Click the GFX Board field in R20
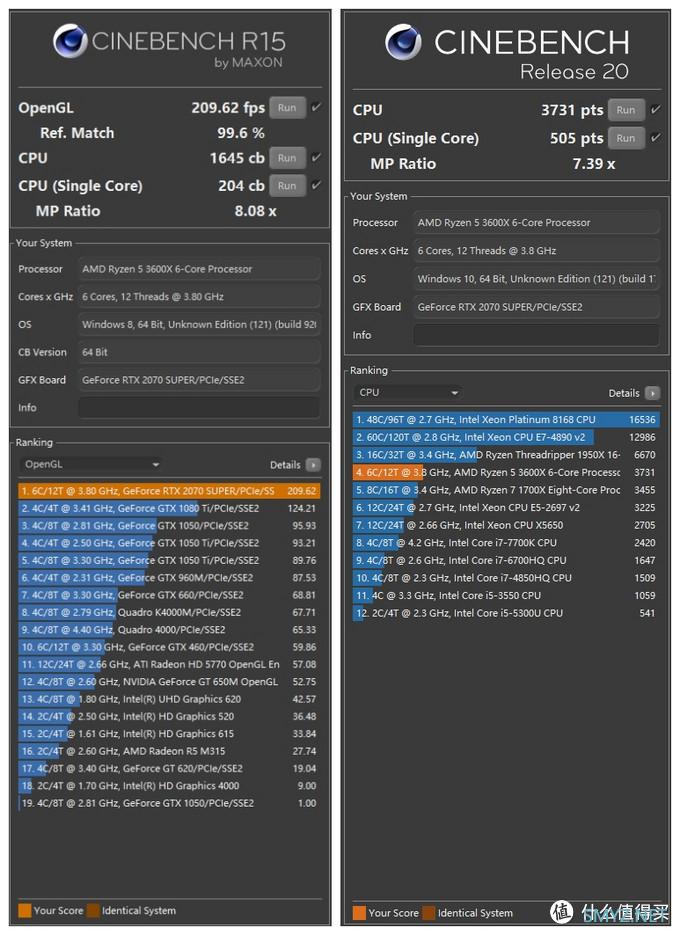The height and width of the screenshot is (935, 680). (536, 307)
